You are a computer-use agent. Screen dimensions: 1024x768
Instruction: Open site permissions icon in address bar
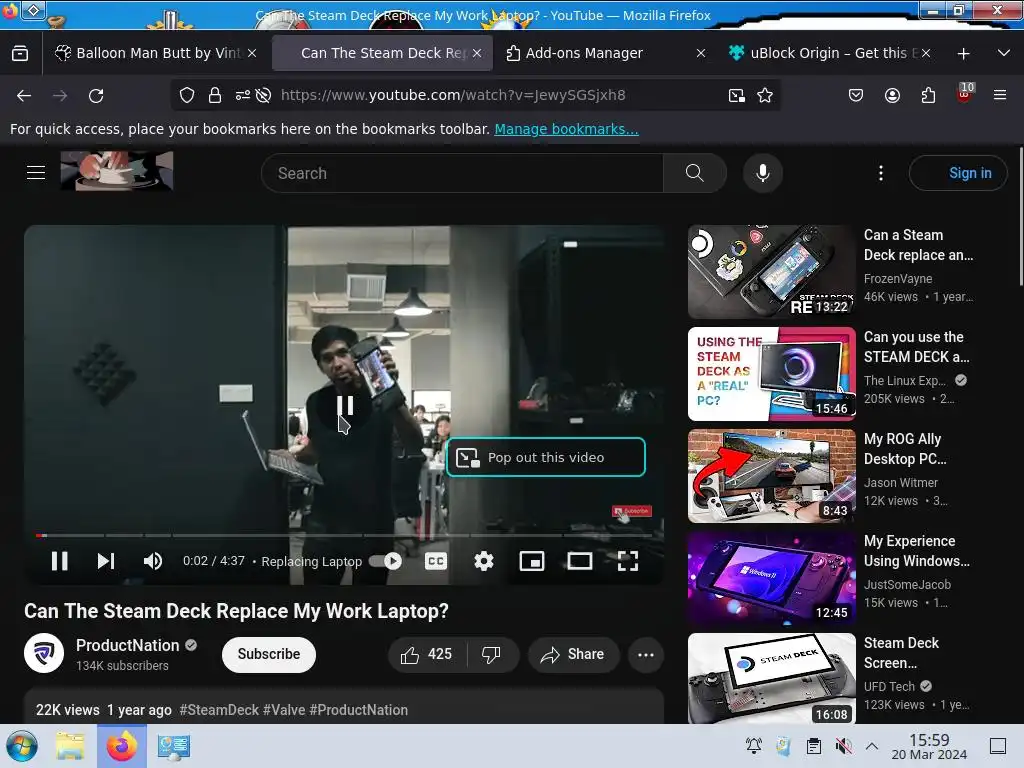tap(242, 95)
